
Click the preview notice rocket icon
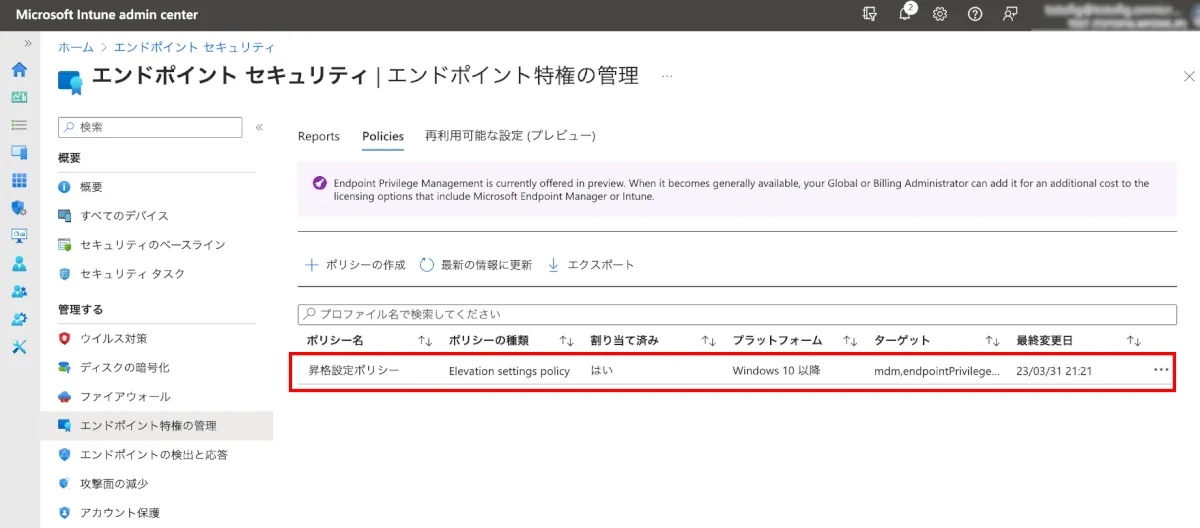click(319, 184)
